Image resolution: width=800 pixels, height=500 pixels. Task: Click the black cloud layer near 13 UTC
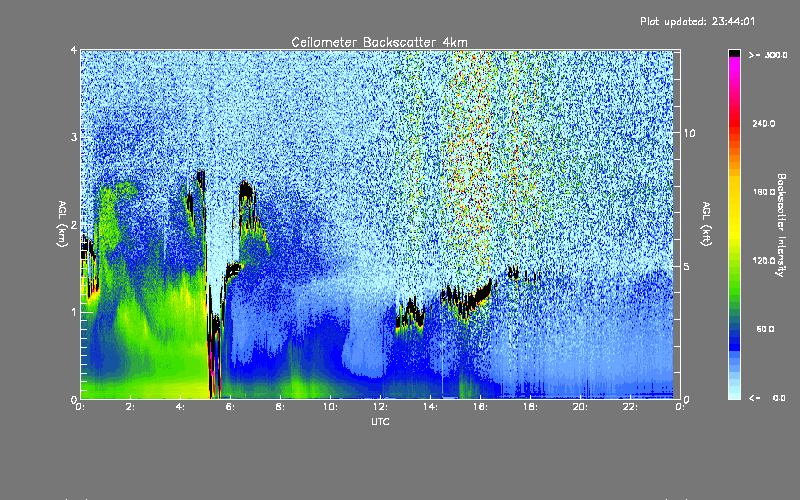pos(410,316)
